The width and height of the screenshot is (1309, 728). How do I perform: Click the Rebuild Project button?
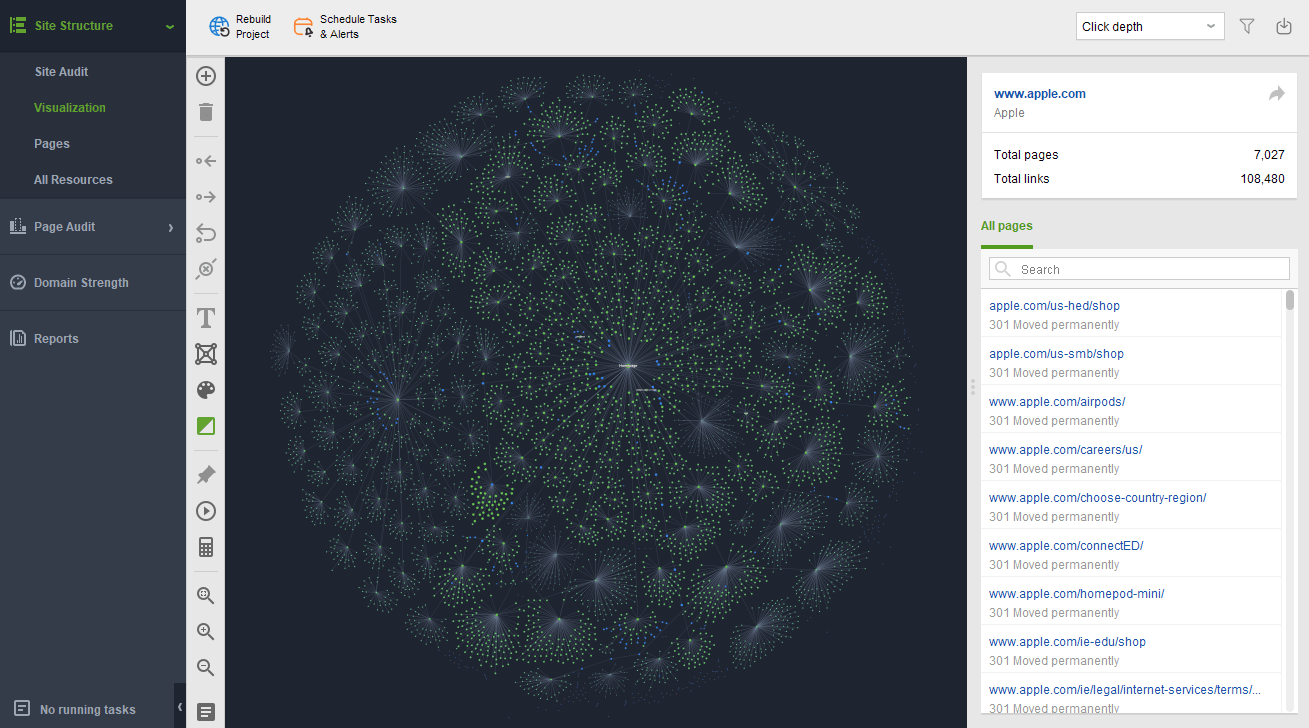tap(240, 27)
